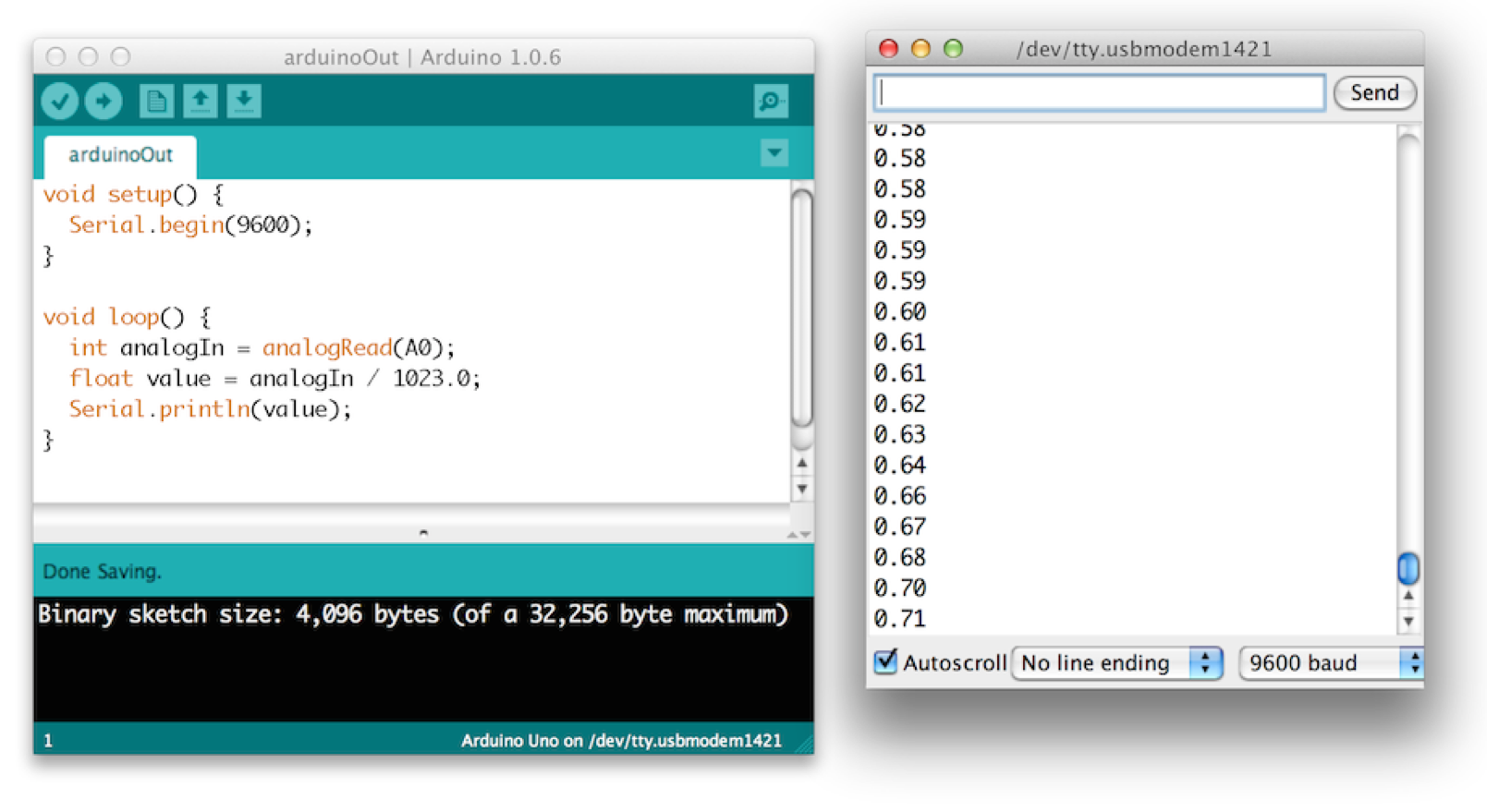Click the code editor scroll up arrow
This screenshot has width=1487, height=812.
802,463
